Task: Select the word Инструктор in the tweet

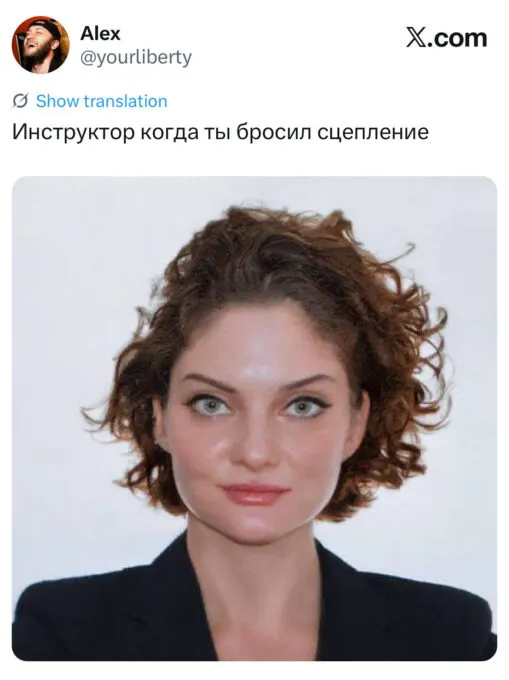Action: click(73, 132)
